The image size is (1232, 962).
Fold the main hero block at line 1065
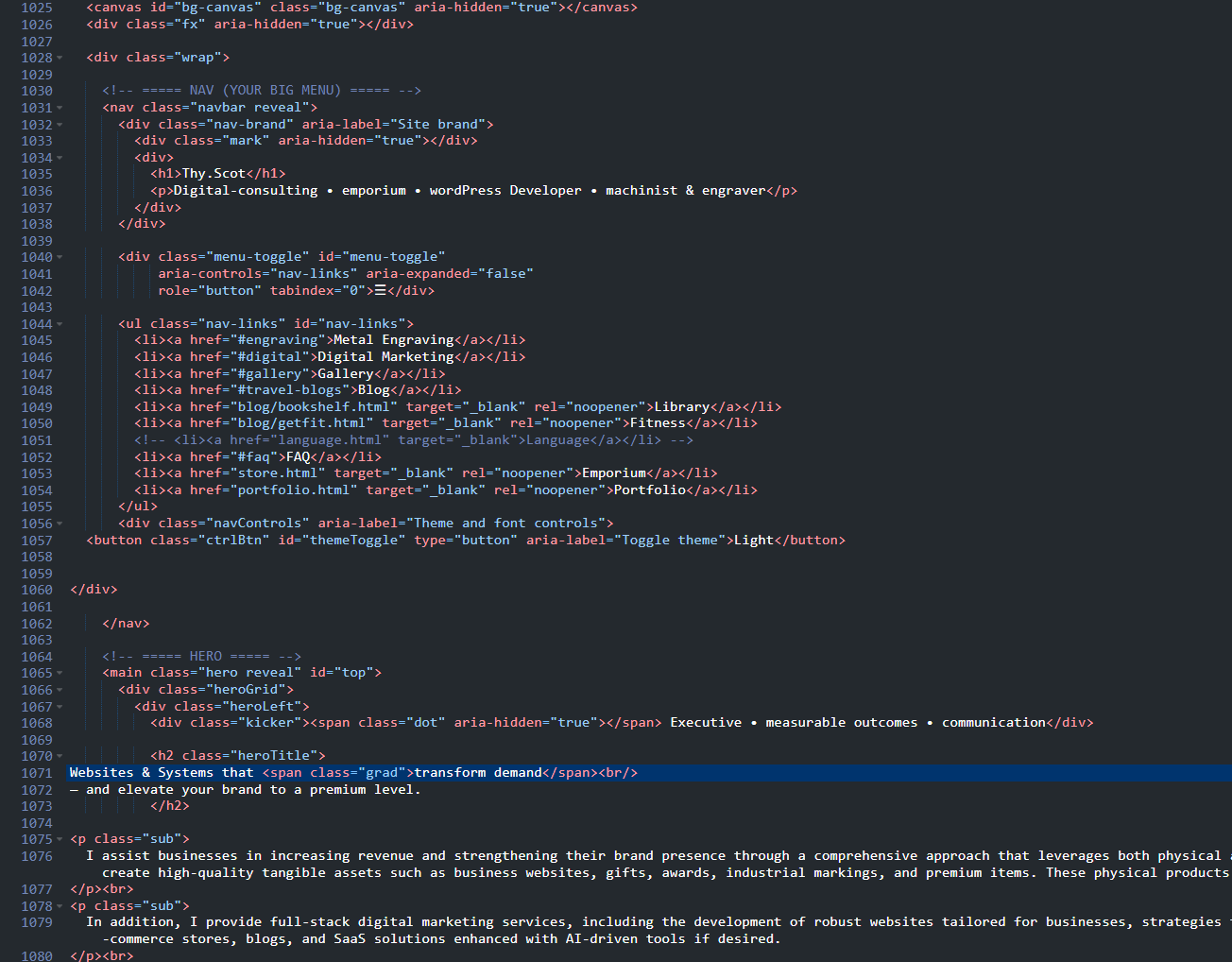tap(60, 673)
